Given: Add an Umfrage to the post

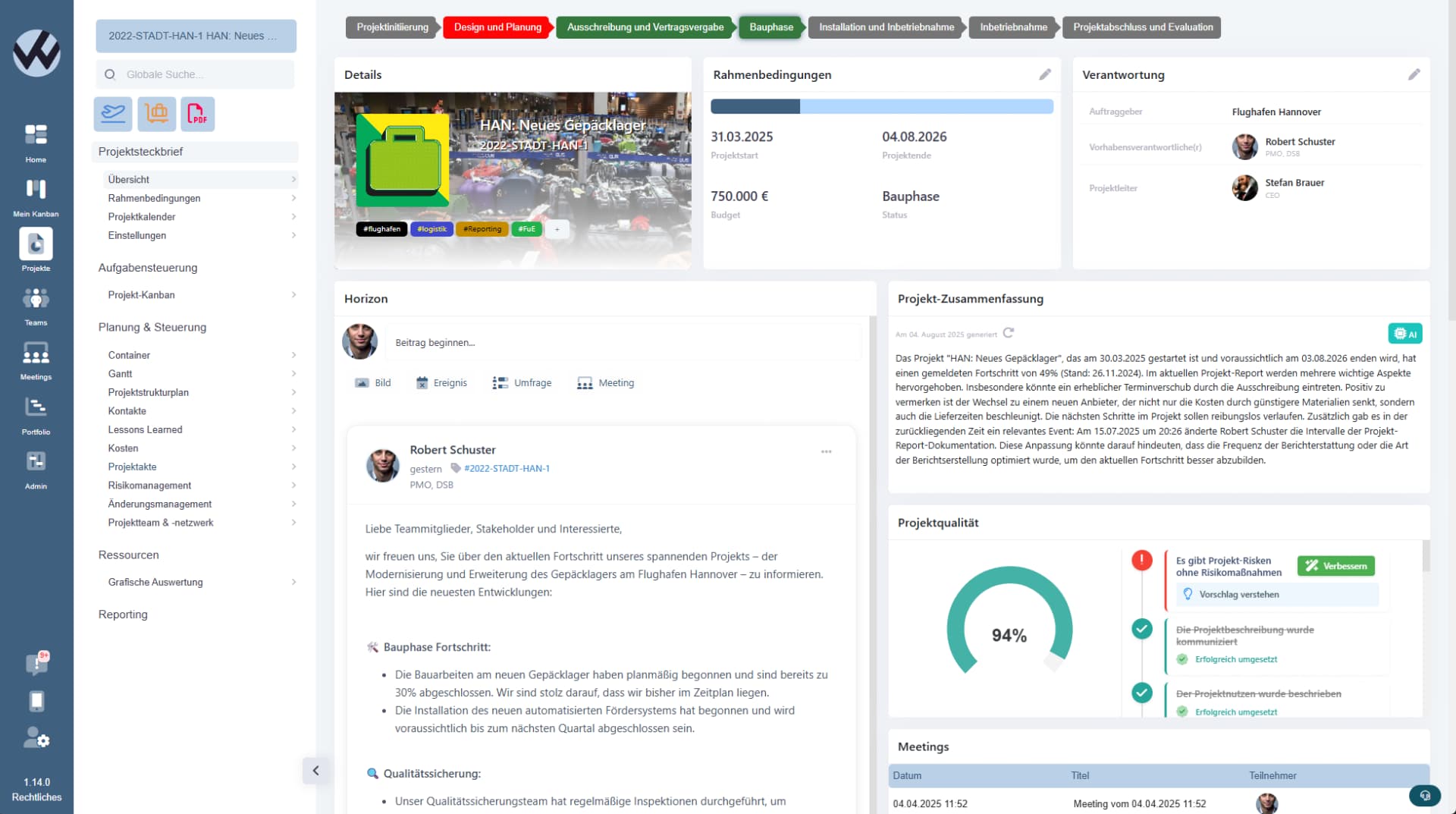Looking at the screenshot, I should [522, 383].
